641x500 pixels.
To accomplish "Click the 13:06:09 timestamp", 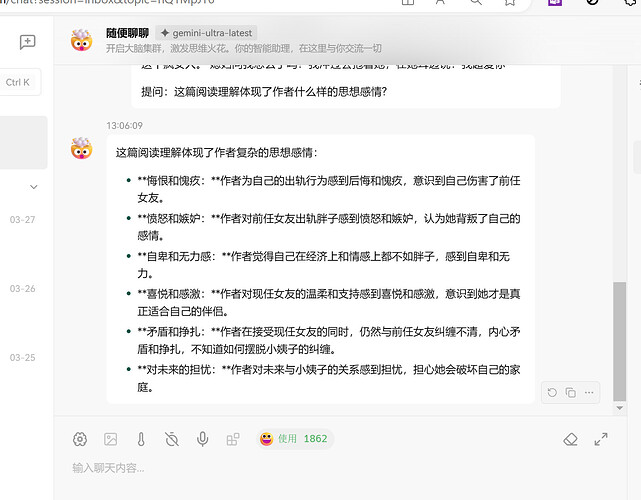I will pyautogui.click(x=124, y=126).
